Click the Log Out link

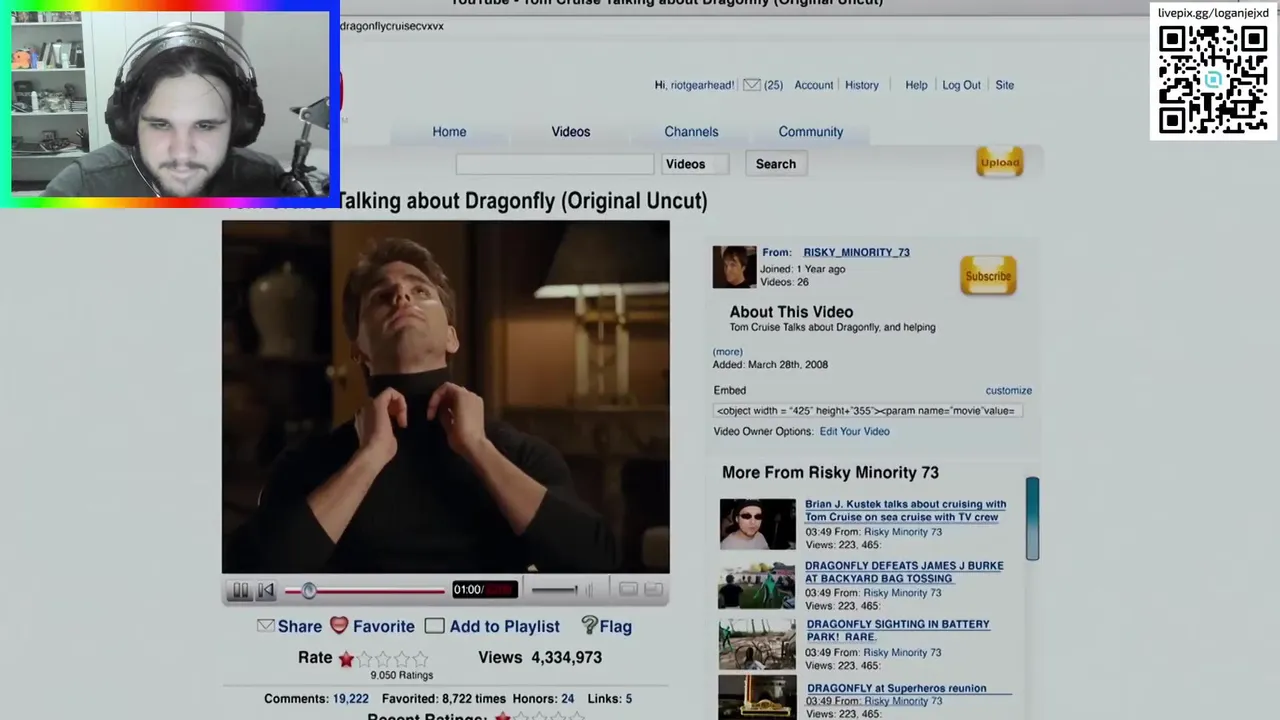[x=961, y=85]
